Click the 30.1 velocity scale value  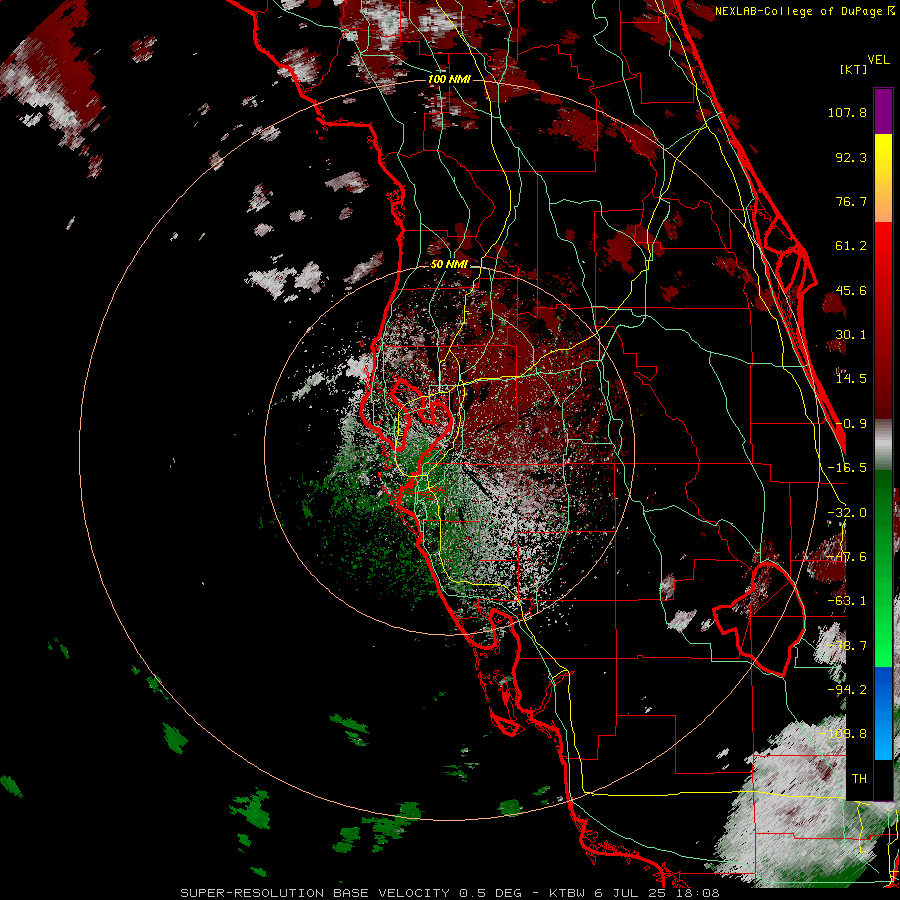(851, 335)
